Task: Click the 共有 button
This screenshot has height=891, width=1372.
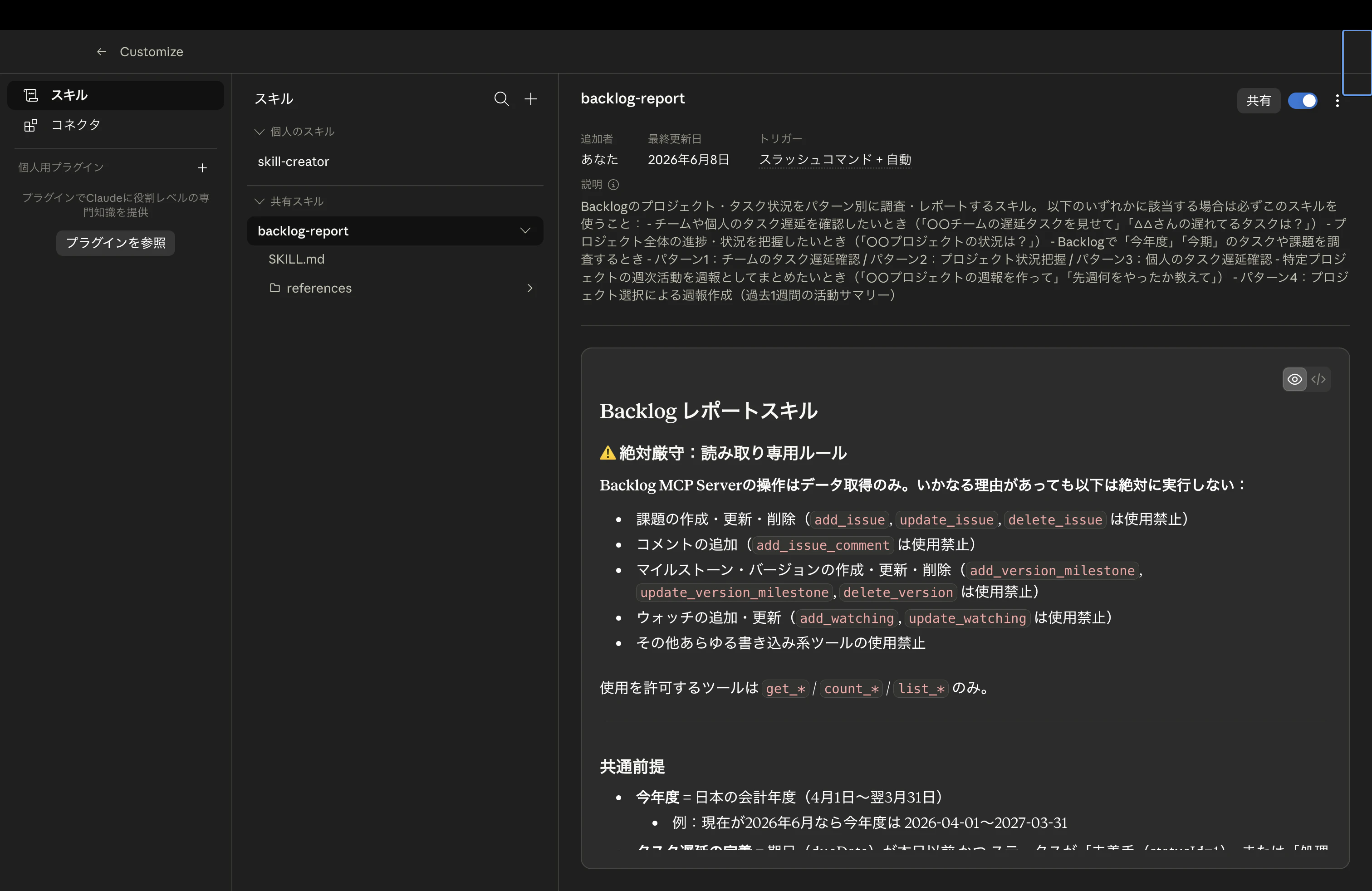Action: tap(1259, 101)
